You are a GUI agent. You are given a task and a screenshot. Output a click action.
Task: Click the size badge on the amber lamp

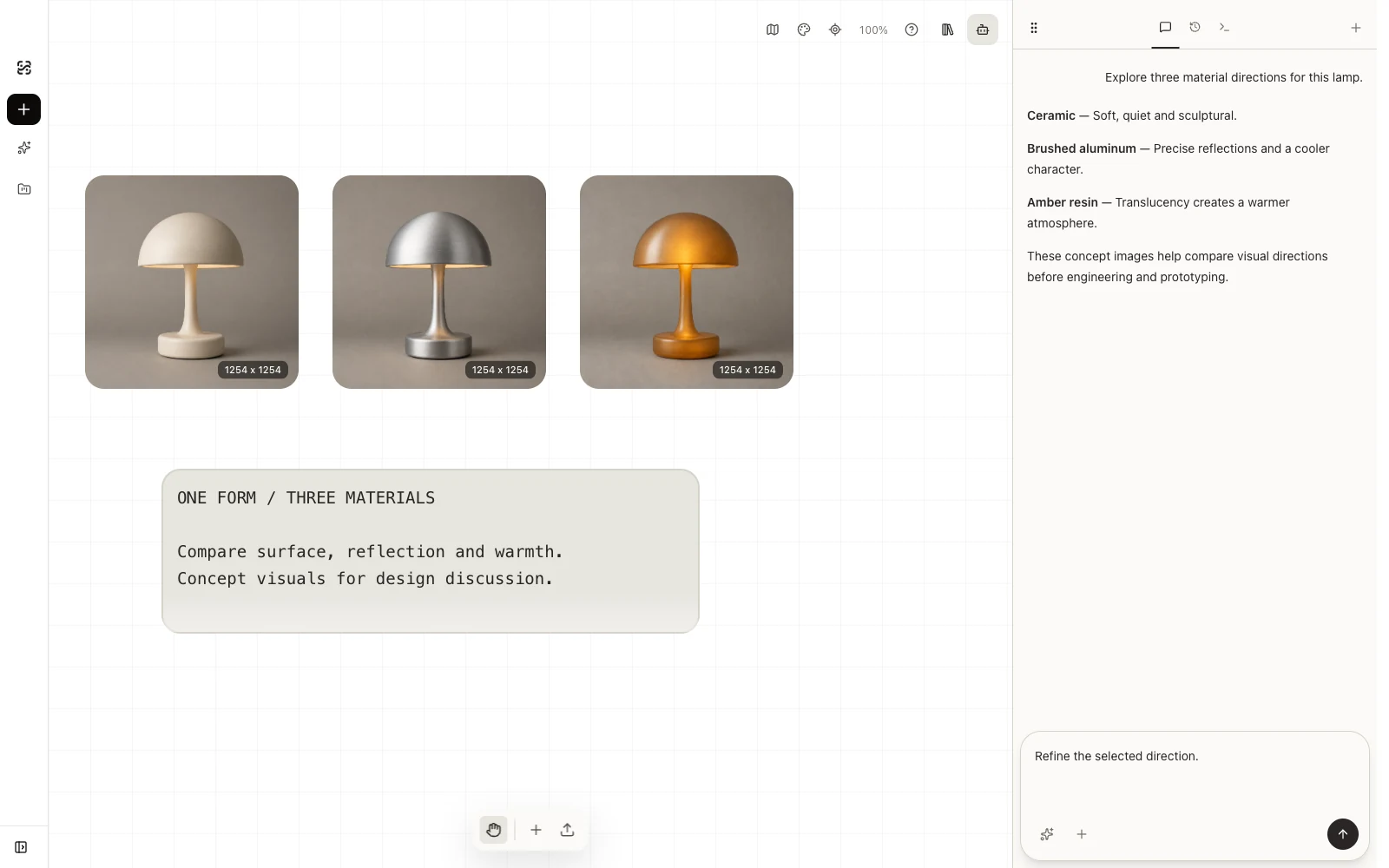747,370
